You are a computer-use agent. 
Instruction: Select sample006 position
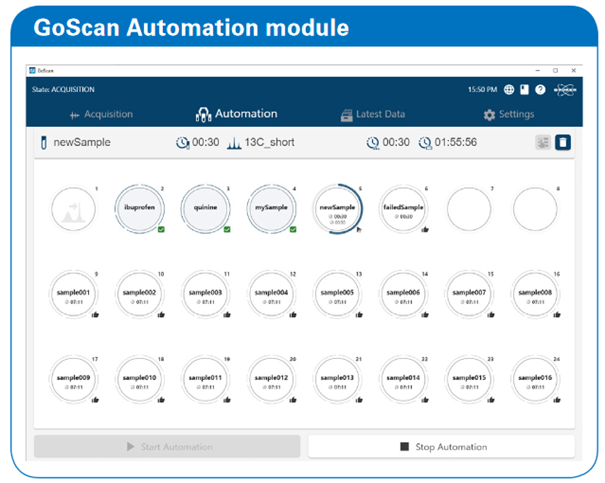tap(403, 294)
